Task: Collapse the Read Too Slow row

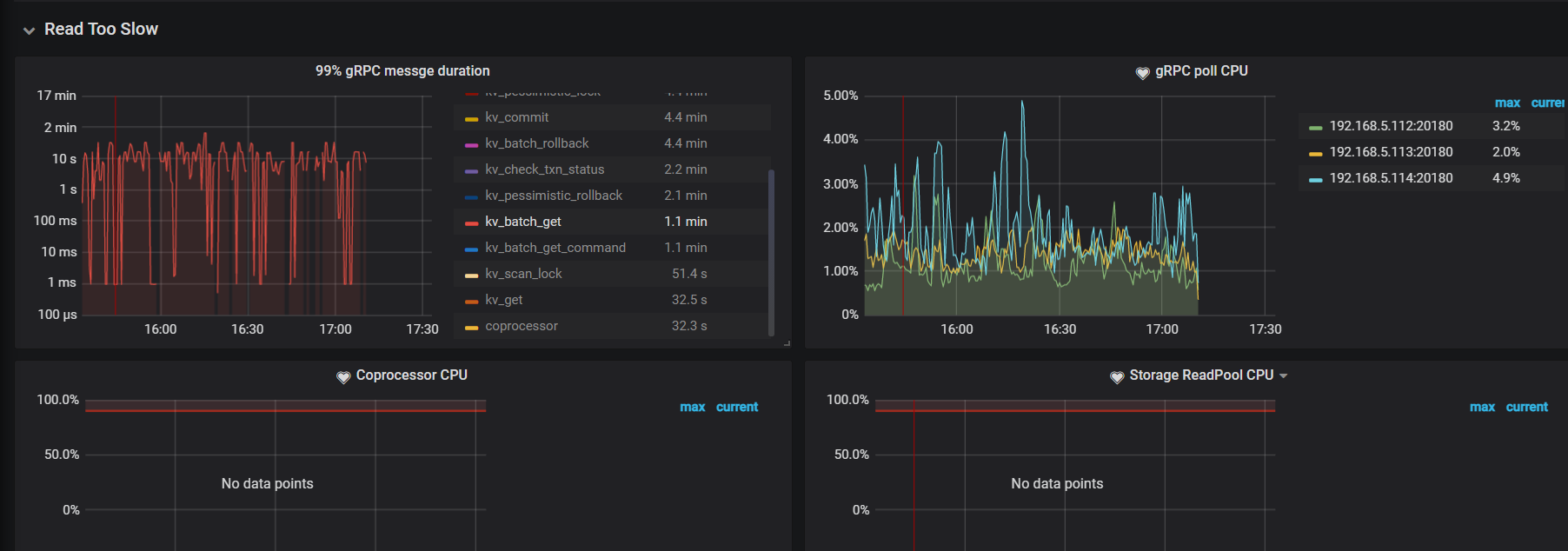Action: [x=30, y=30]
